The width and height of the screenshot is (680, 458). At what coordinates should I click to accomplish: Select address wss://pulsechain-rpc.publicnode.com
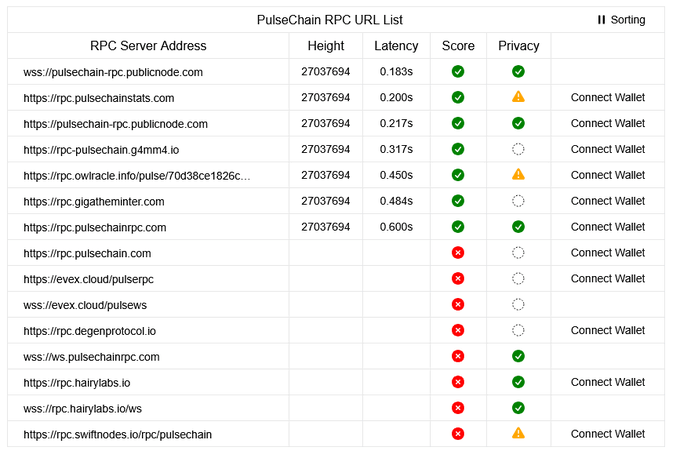coord(113,72)
